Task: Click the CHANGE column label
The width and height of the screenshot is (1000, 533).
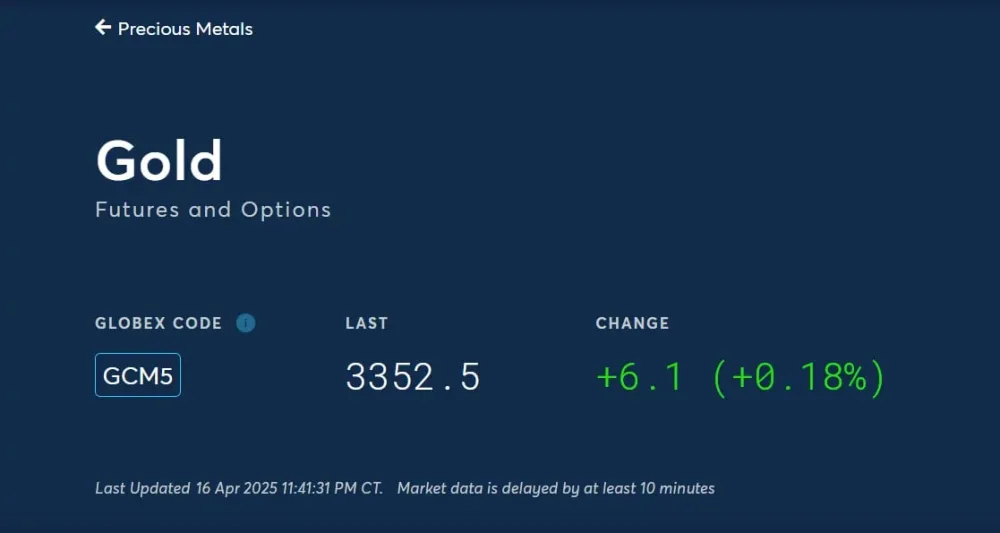Action: coord(632,323)
